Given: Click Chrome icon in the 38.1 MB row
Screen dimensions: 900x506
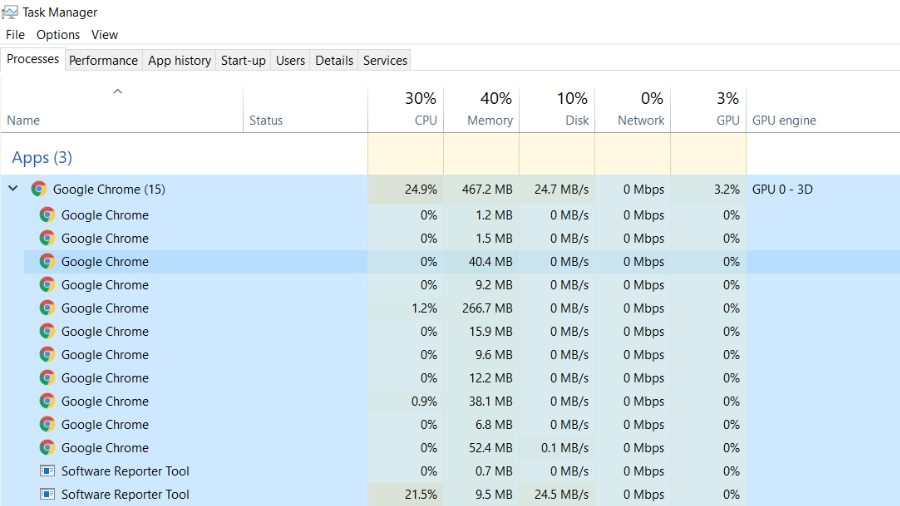Looking at the screenshot, I should pos(47,401).
